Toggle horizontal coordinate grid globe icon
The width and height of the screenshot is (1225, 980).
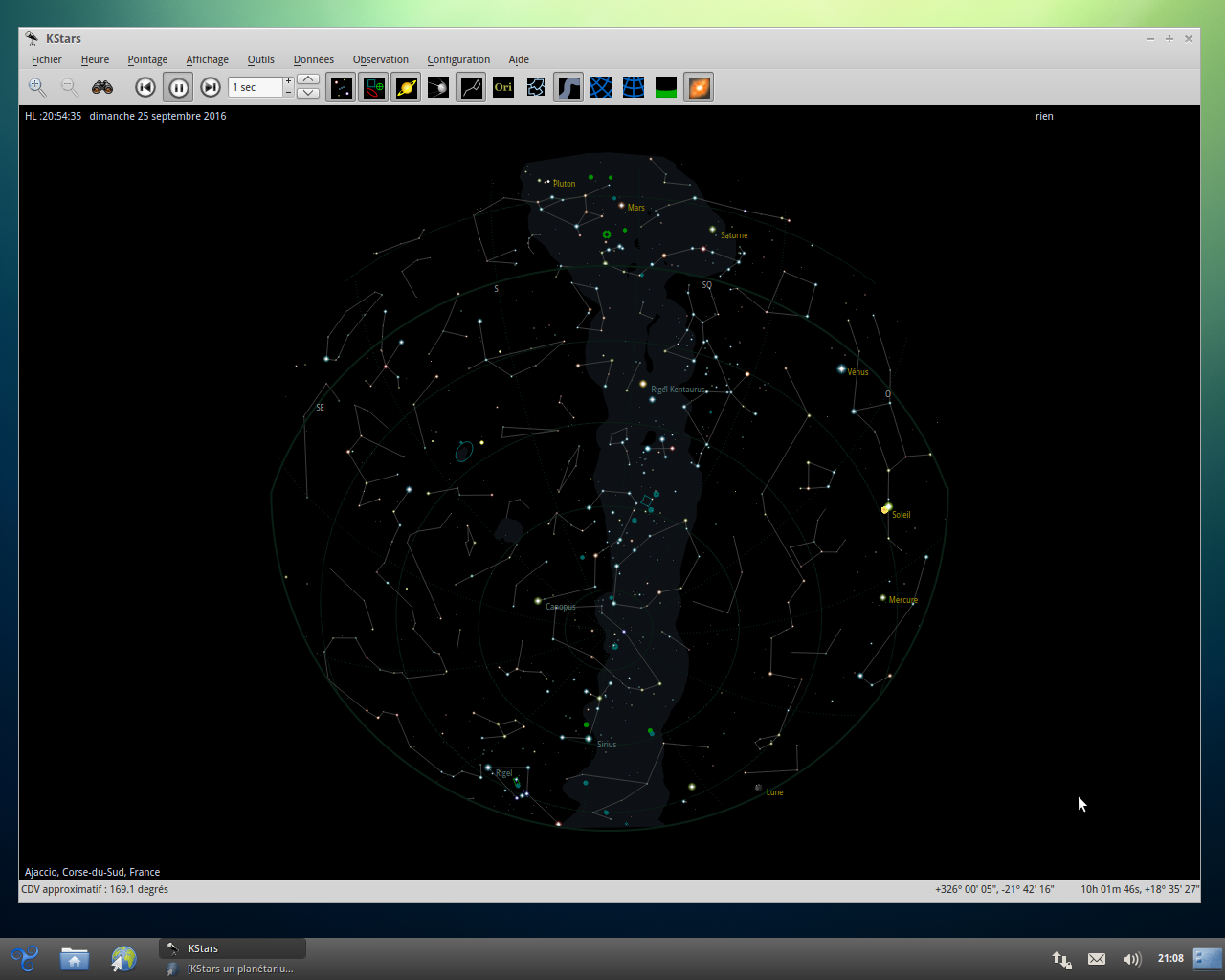click(634, 87)
